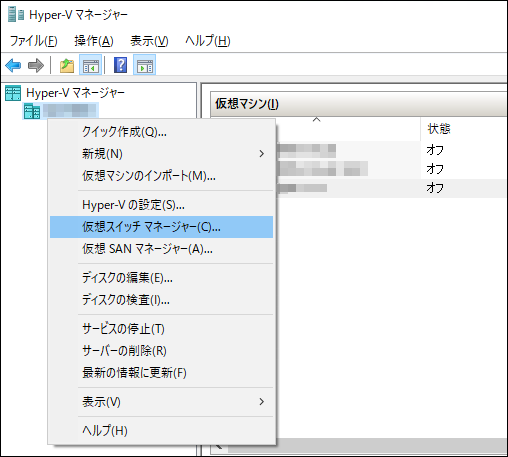Image resolution: width=508 pixels, height=457 pixels.
Task: Open the 操作(A) menu
Action: point(94,41)
